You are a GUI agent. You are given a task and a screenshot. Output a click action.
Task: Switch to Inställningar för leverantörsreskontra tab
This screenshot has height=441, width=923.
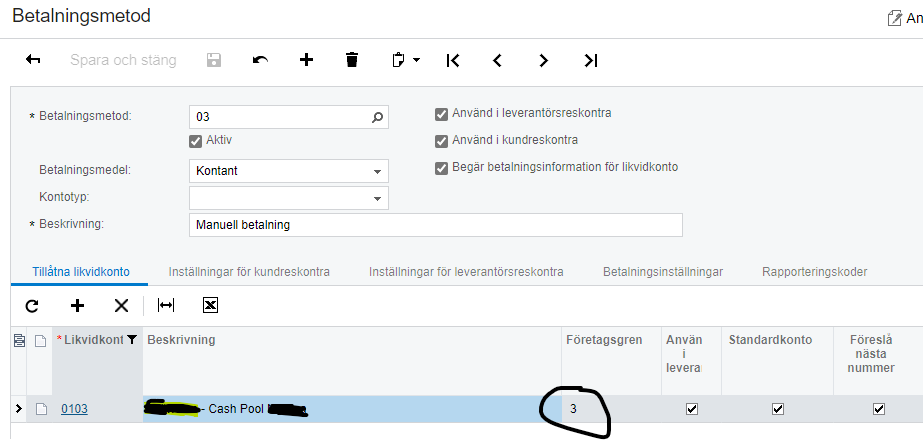point(466,272)
